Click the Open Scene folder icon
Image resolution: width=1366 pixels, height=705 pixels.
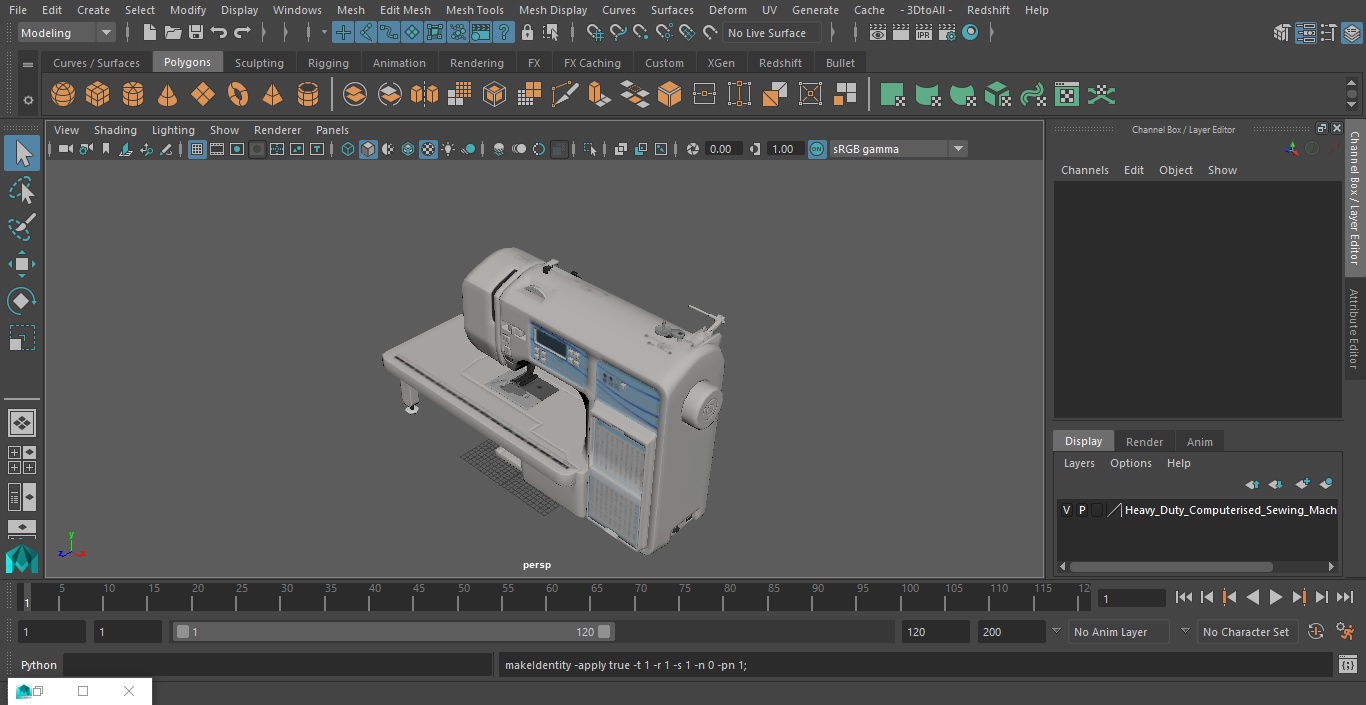(173, 33)
